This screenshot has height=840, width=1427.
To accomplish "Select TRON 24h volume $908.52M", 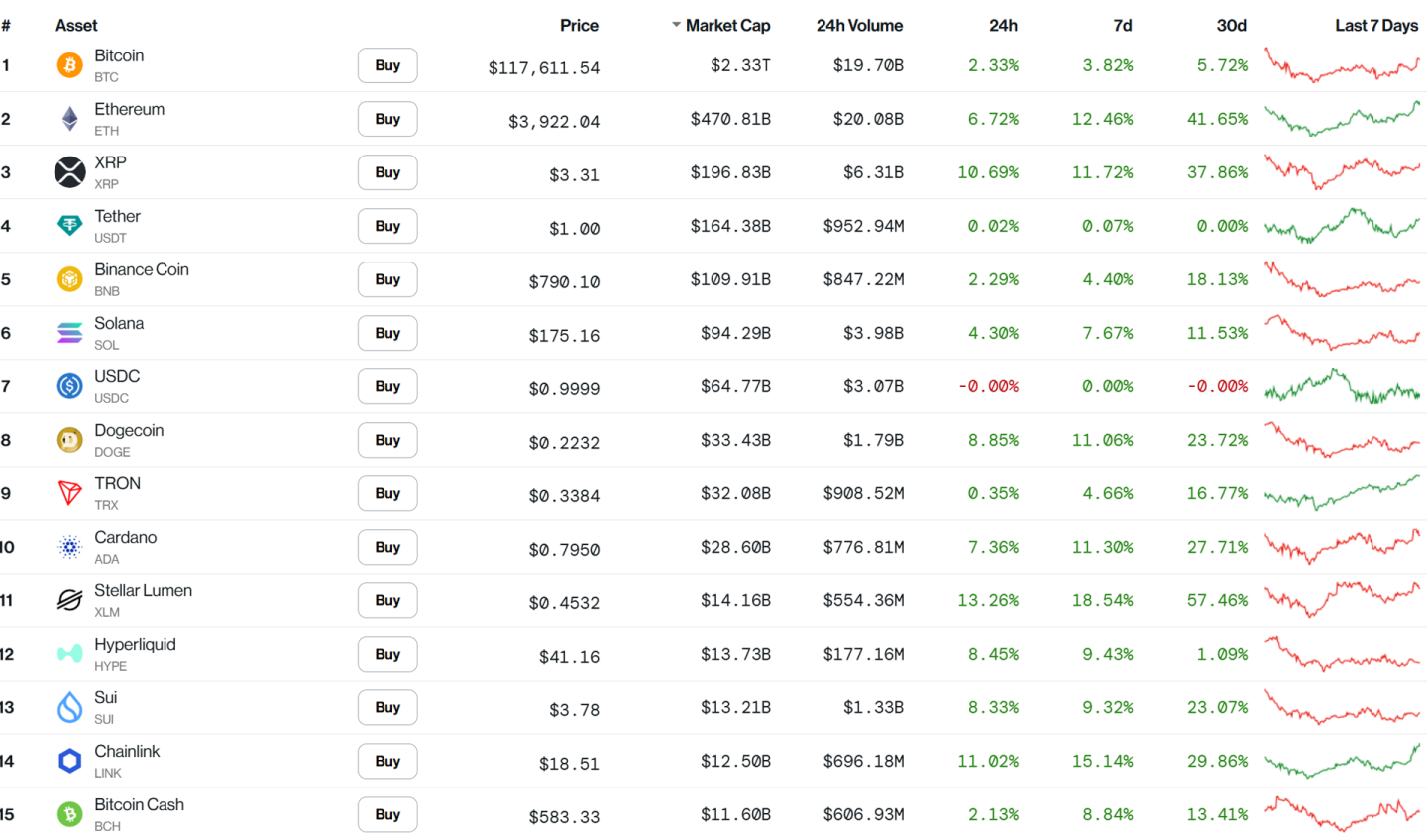I will (x=863, y=493).
